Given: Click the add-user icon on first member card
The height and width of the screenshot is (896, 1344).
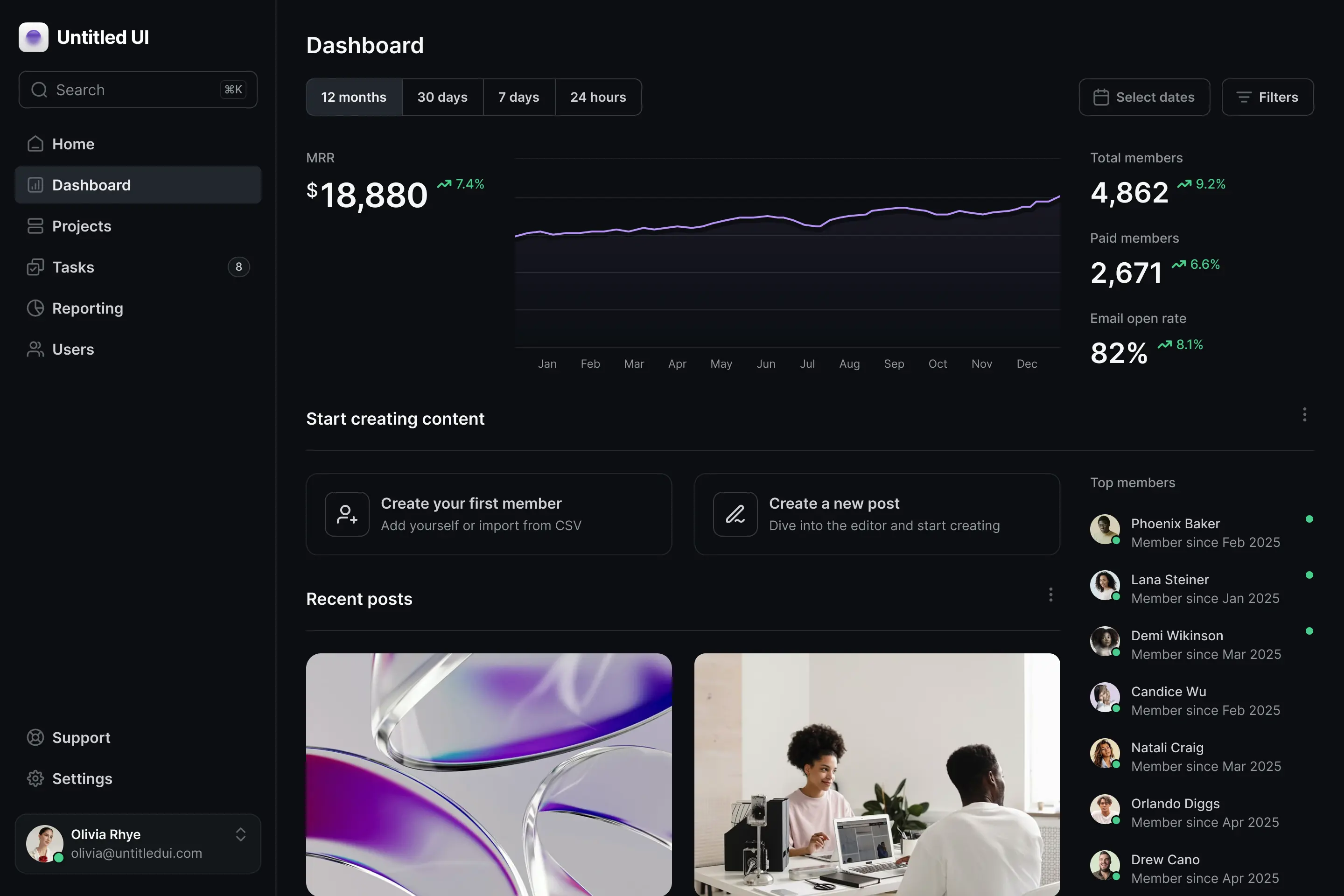Looking at the screenshot, I should (x=347, y=514).
